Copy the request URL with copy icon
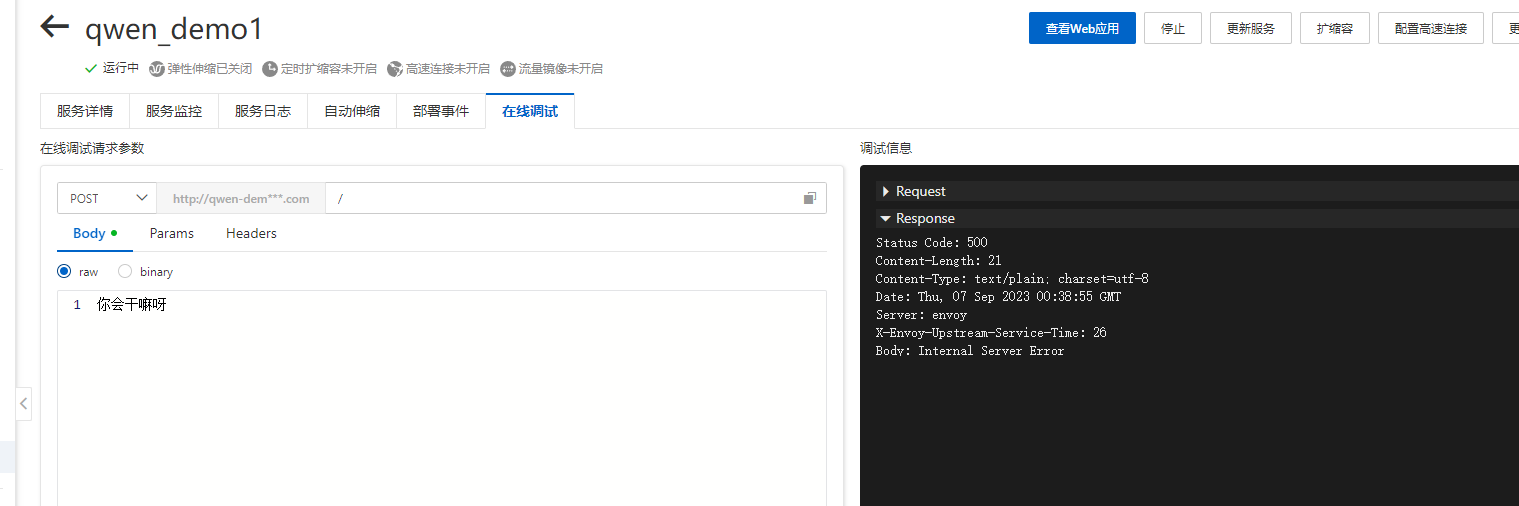Image resolution: width=1519 pixels, height=506 pixels. coord(810,198)
